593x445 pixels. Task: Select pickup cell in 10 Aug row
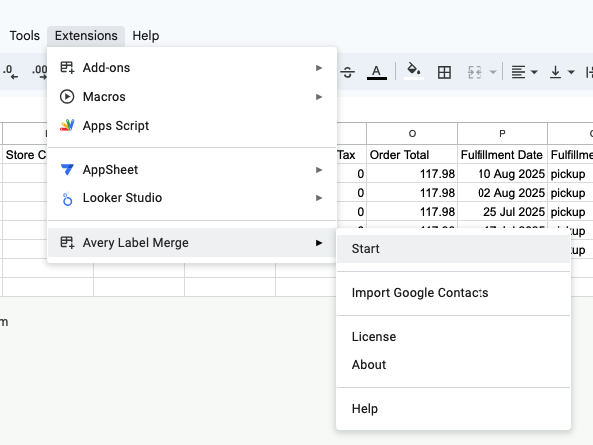(570, 174)
